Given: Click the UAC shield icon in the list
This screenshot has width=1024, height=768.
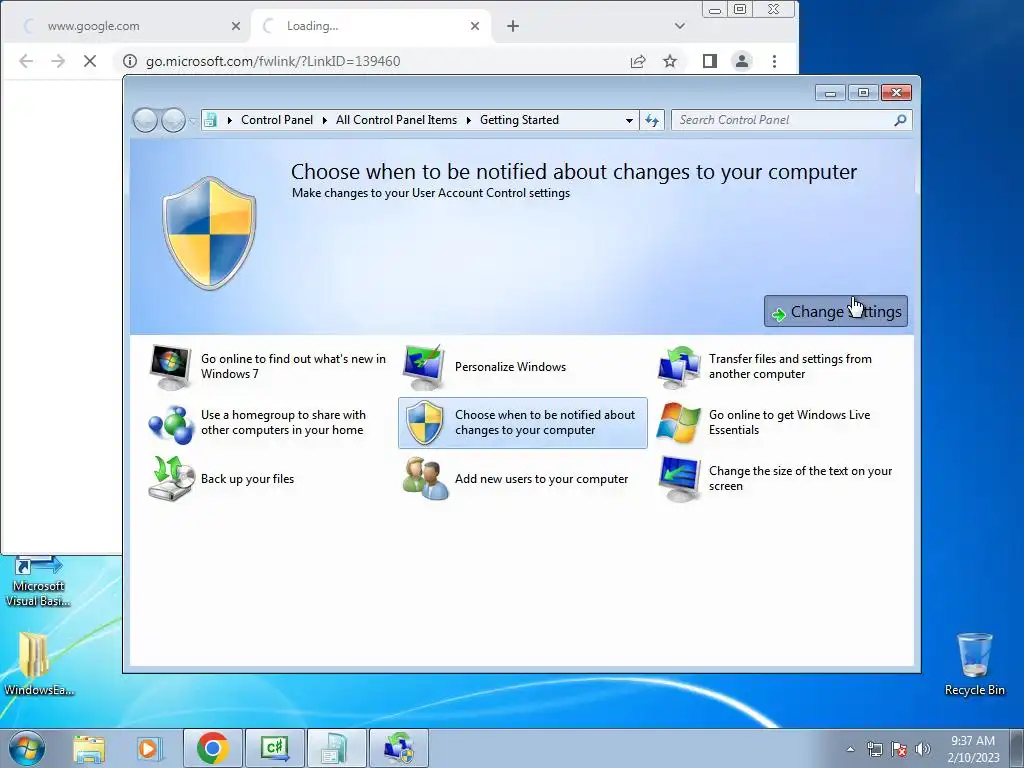Looking at the screenshot, I should coord(424,423).
